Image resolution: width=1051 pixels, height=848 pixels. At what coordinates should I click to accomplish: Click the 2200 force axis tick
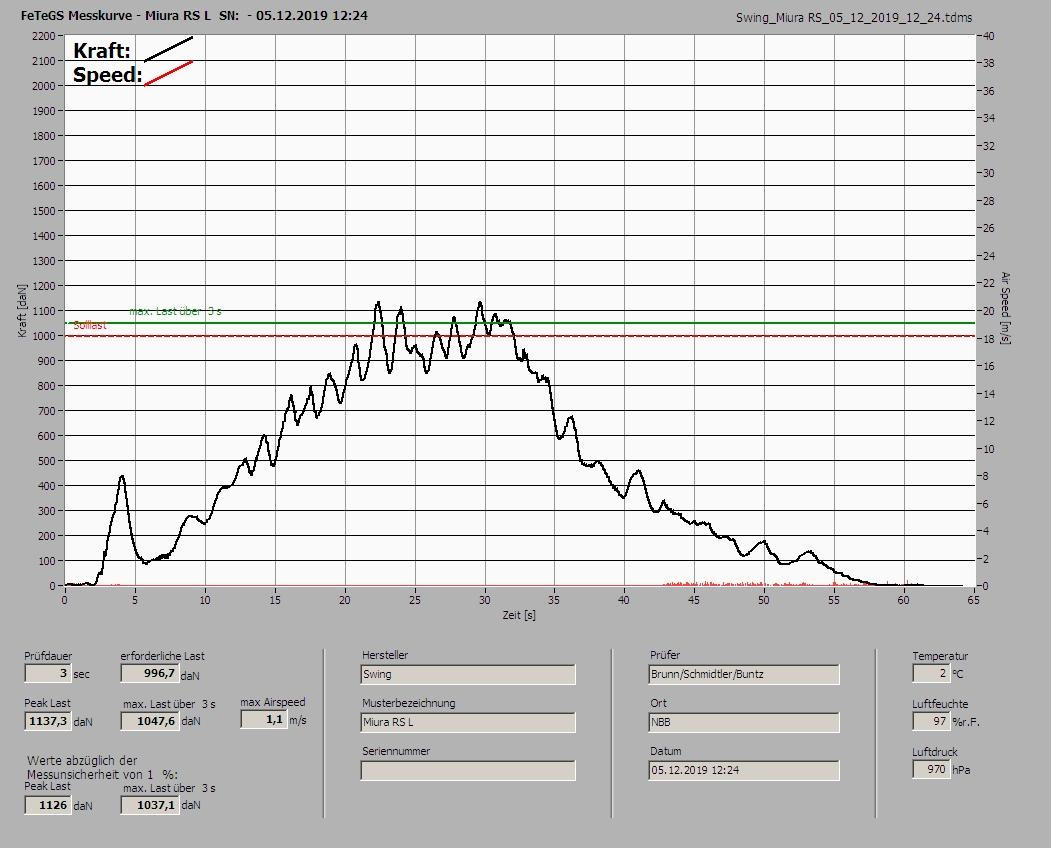pyautogui.click(x=44, y=36)
